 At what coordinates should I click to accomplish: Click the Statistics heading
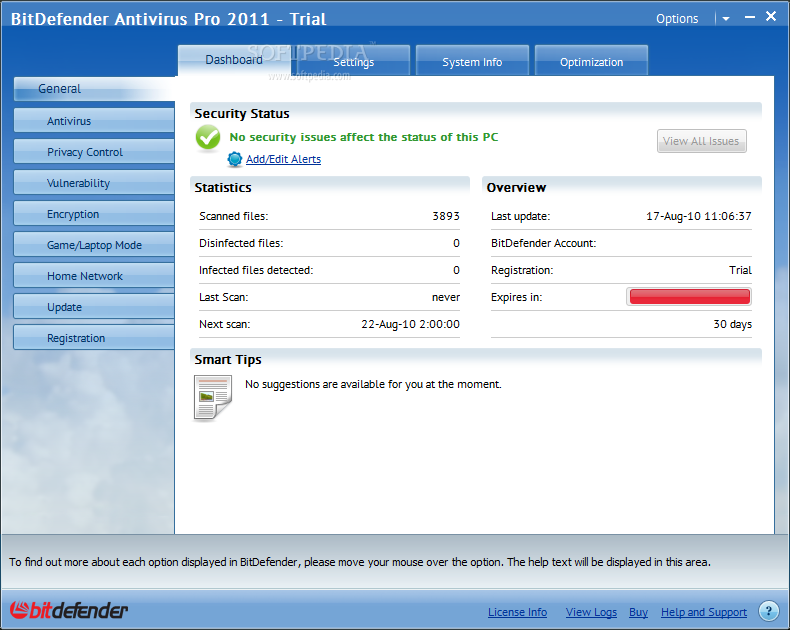tap(223, 187)
